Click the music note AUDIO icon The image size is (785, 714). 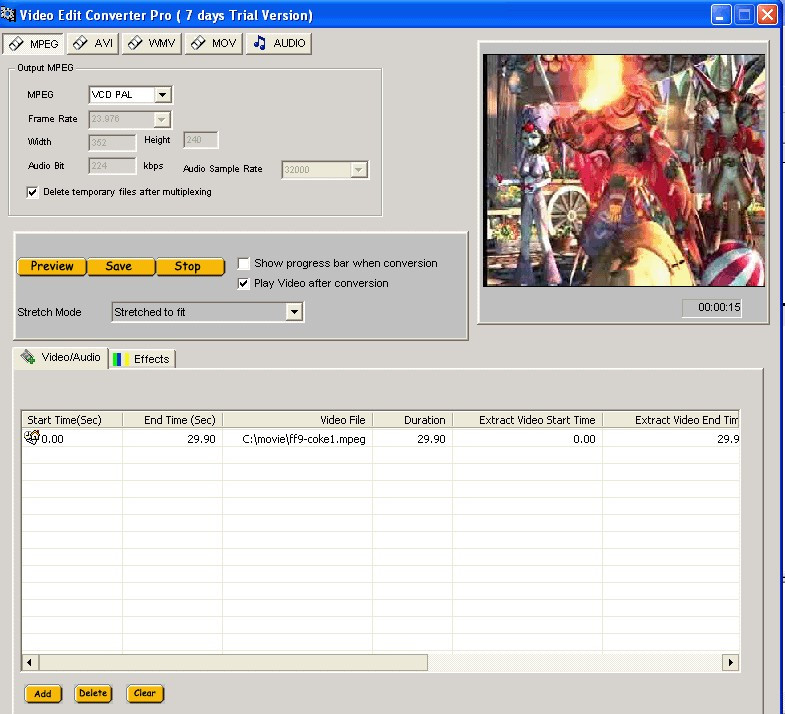pos(259,43)
